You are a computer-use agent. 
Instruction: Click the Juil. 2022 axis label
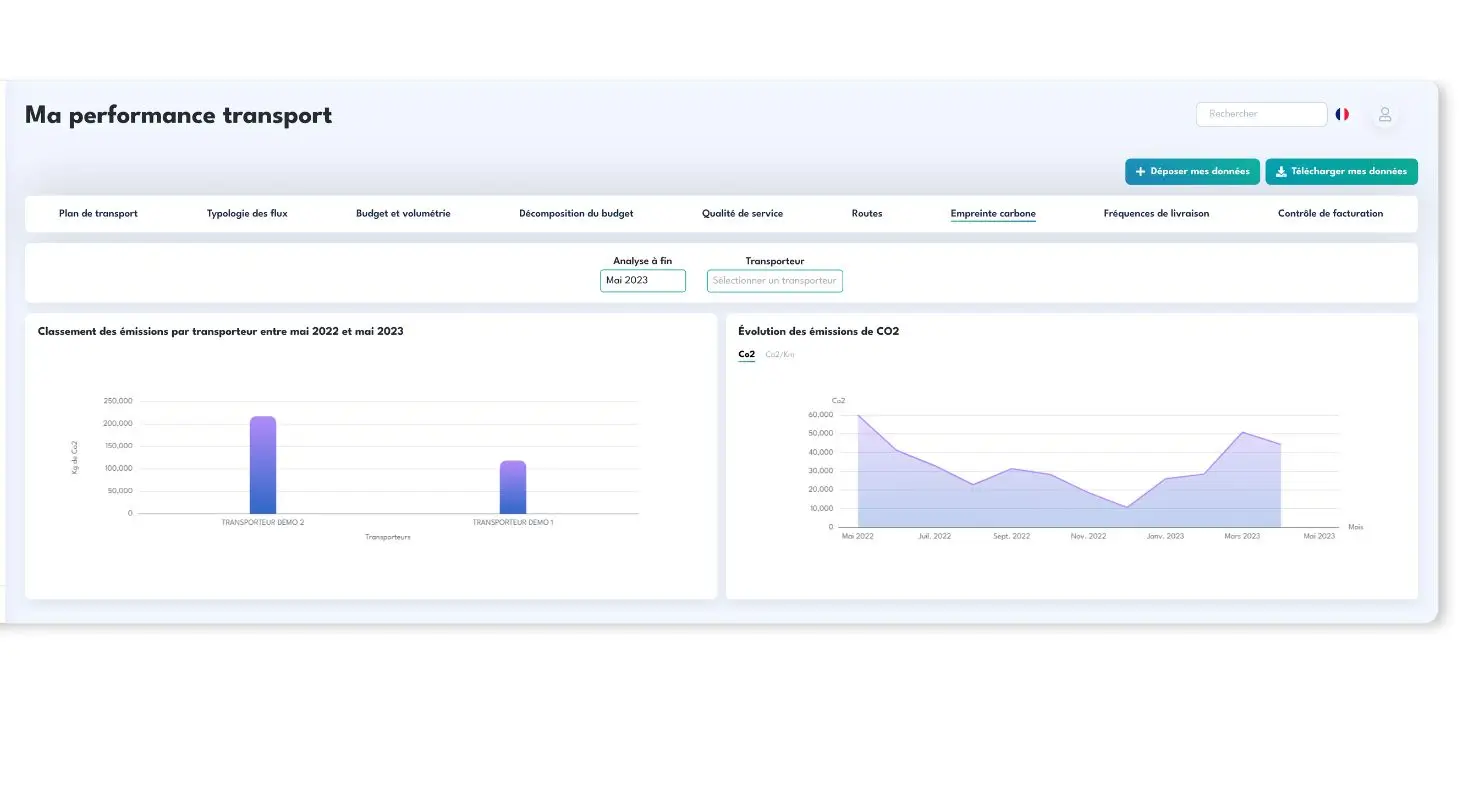(x=934, y=537)
